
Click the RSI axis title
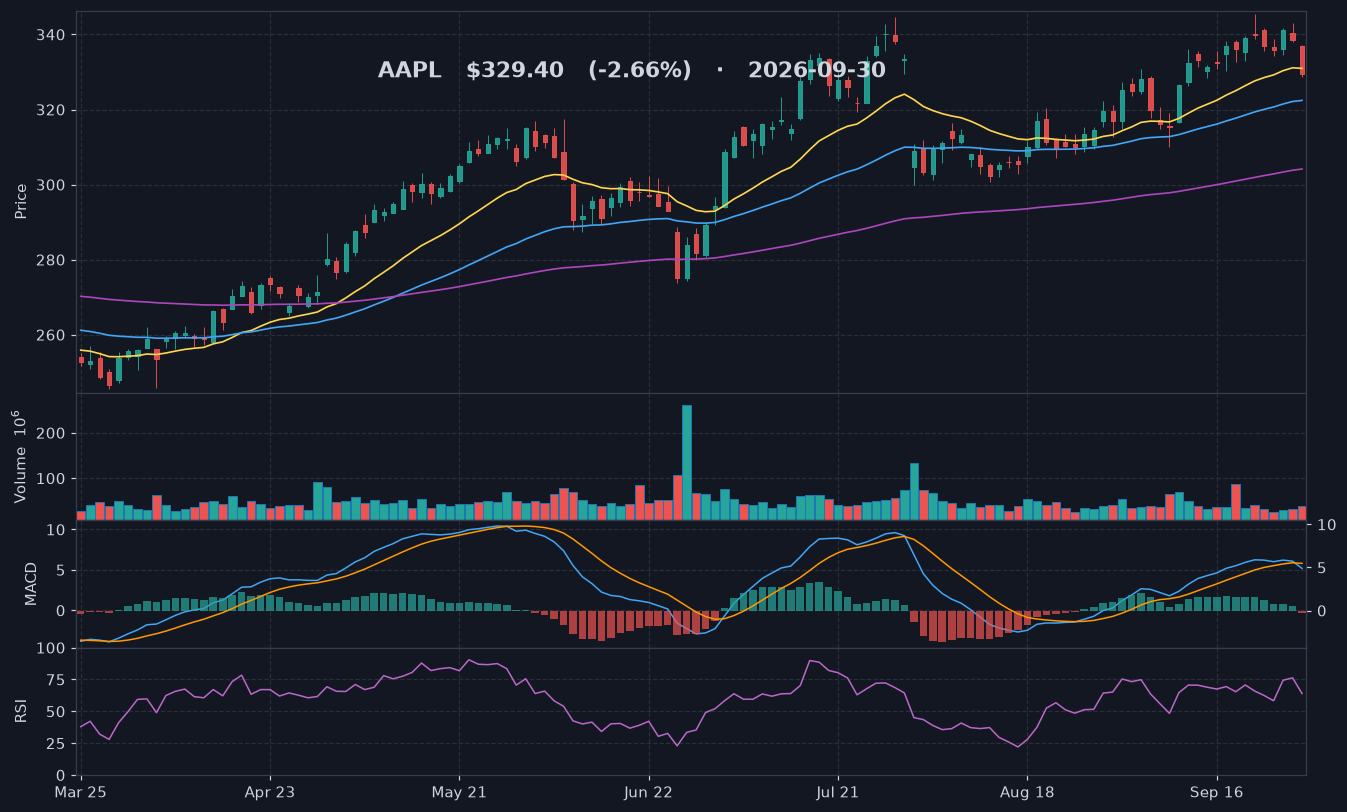(21, 711)
